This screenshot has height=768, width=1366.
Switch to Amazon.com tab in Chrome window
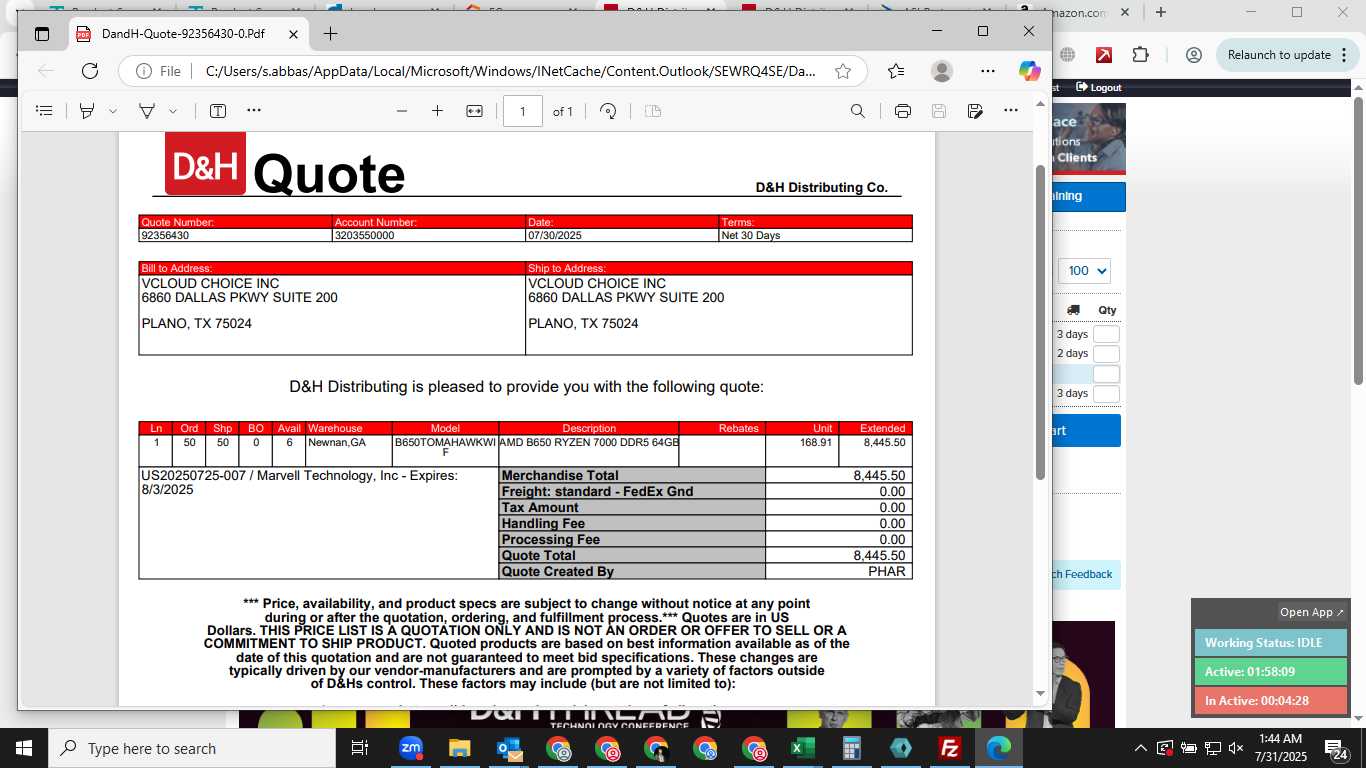(1074, 12)
